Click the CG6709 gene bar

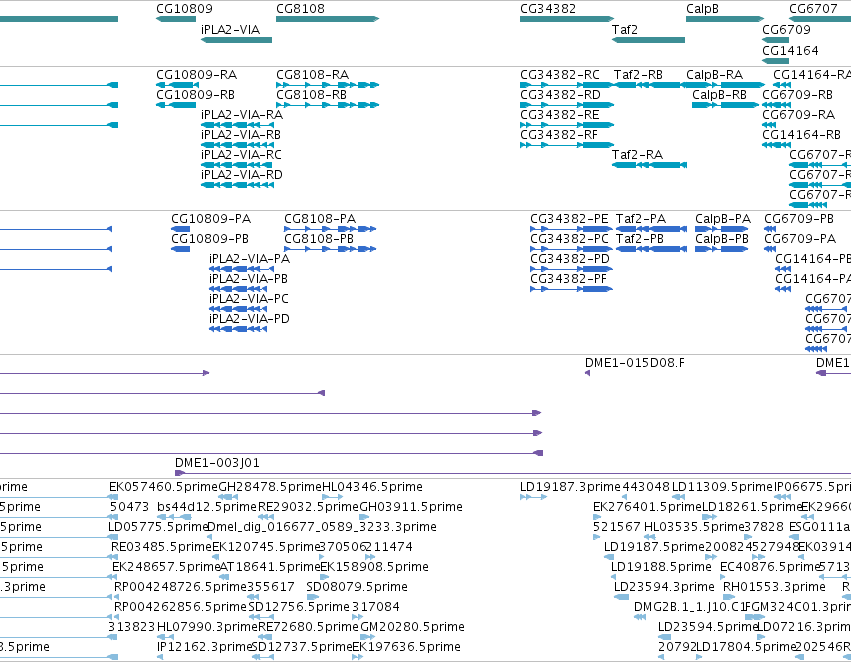(776, 40)
